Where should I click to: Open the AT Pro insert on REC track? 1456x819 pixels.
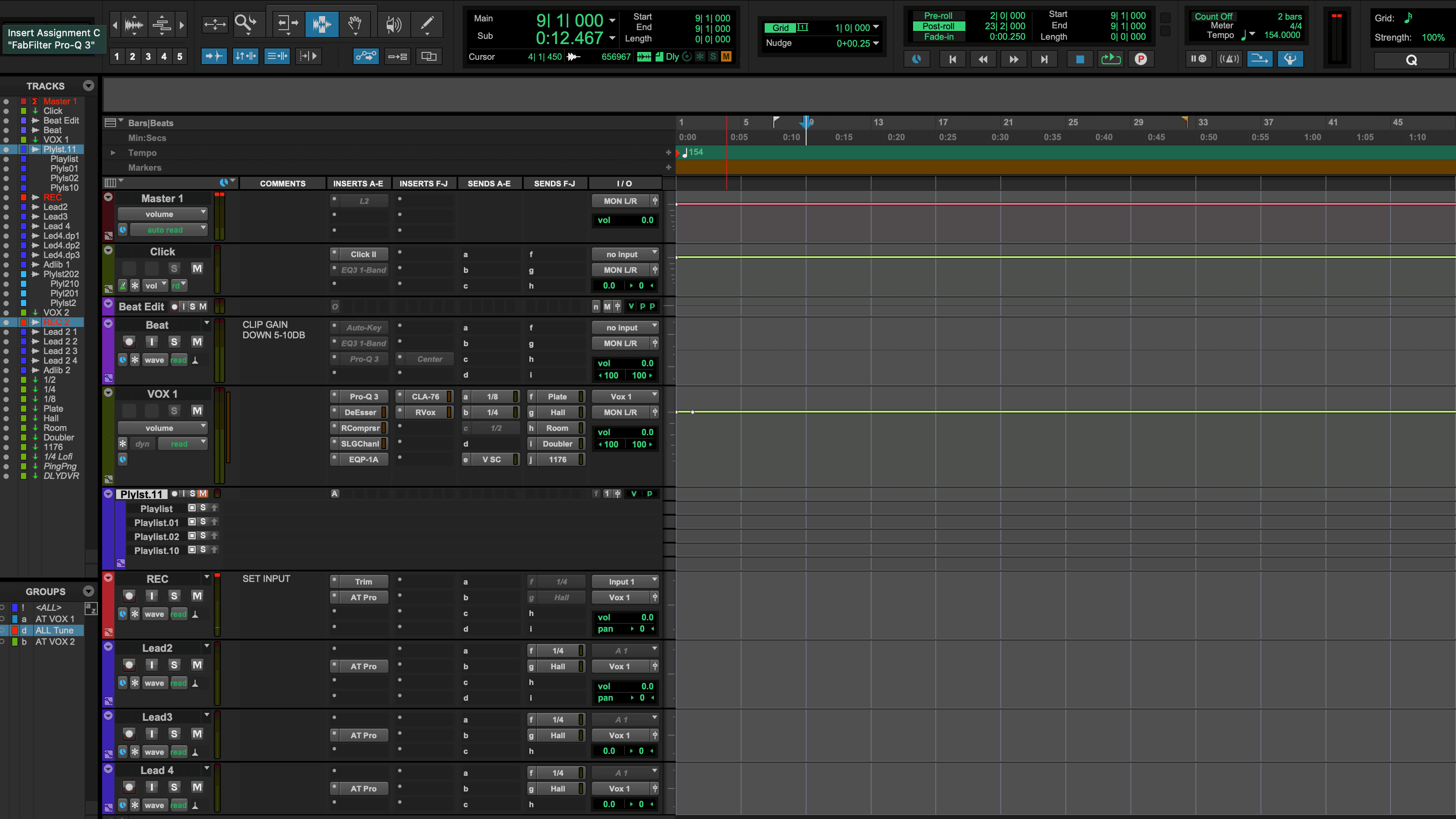pos(364,597)
